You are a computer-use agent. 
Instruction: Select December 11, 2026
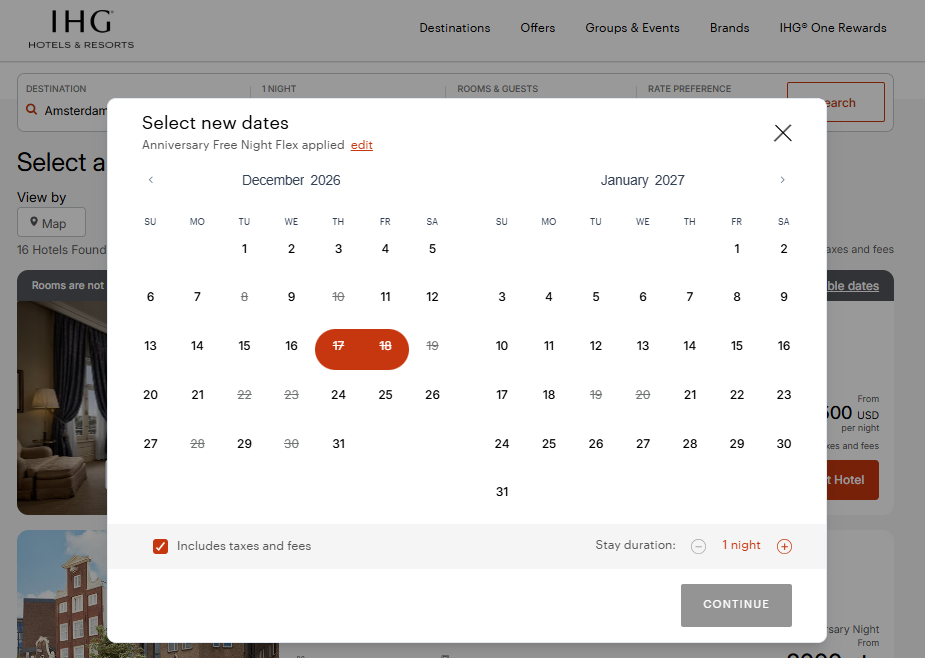[x=385, y=297]
